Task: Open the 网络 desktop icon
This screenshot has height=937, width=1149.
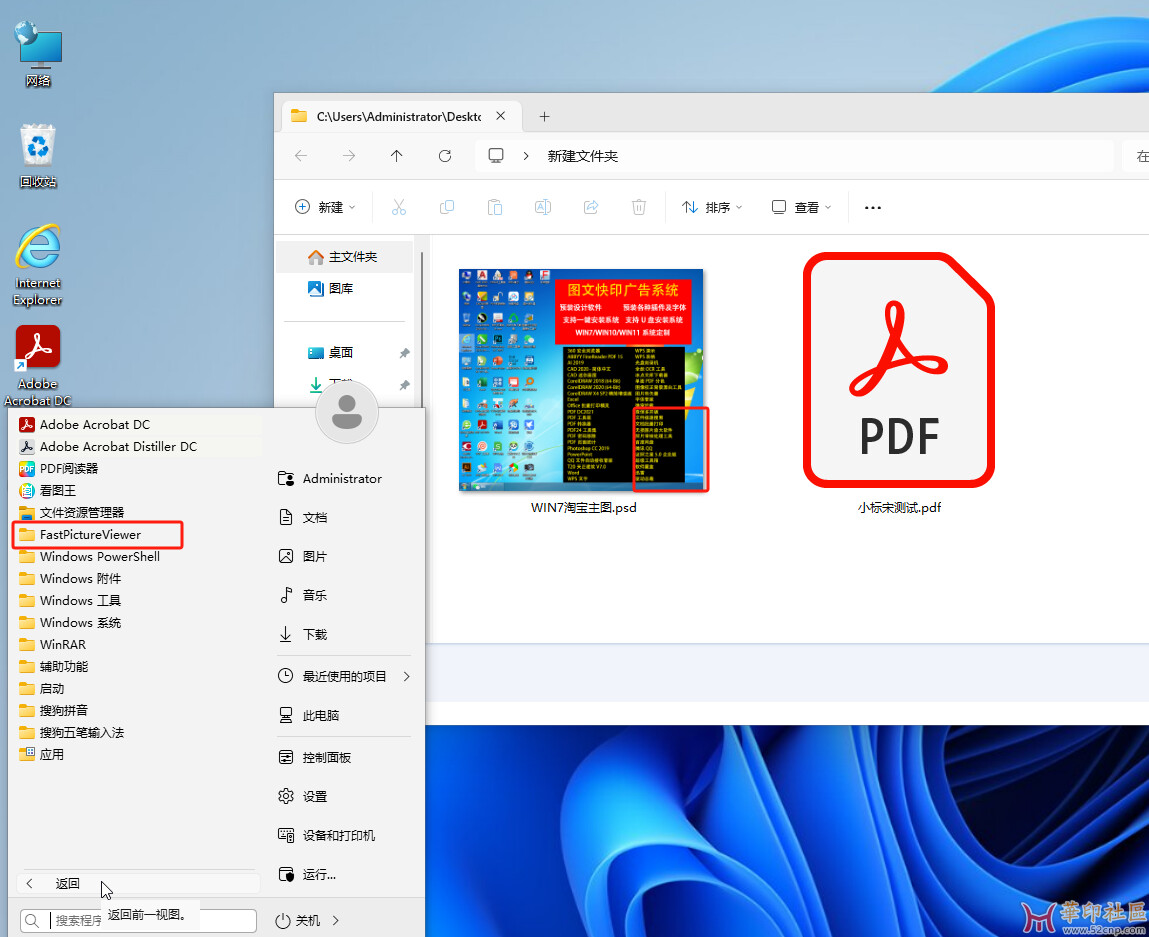Action: [x=38, y=54]
